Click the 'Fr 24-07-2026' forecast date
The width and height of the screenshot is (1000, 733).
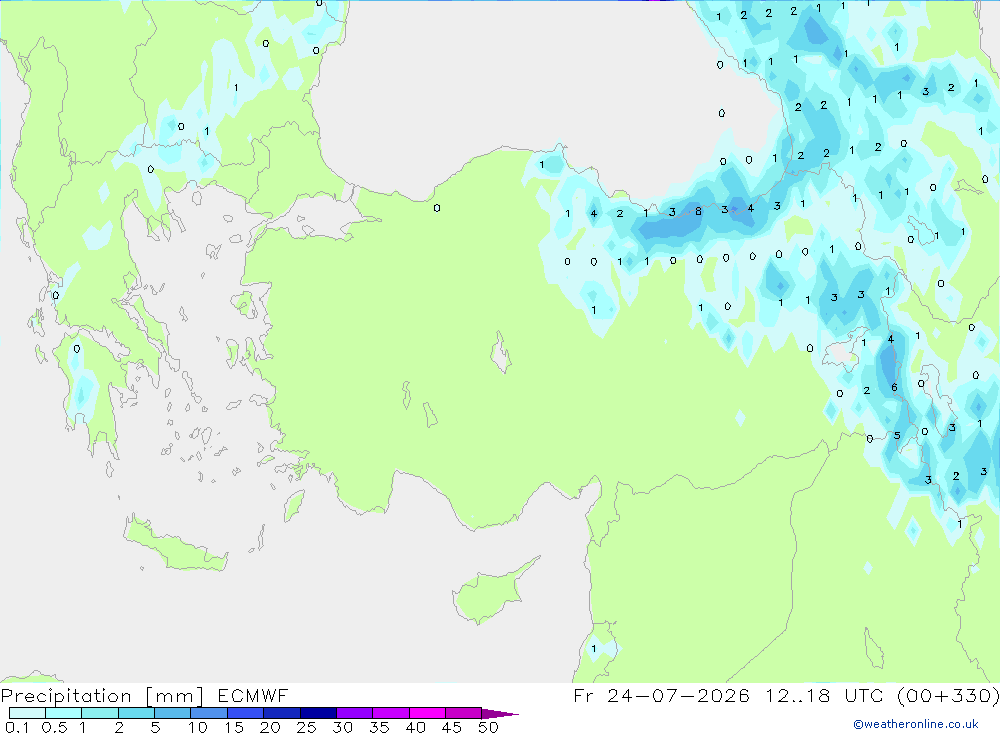pyautogui.click(x=661, y=695)
